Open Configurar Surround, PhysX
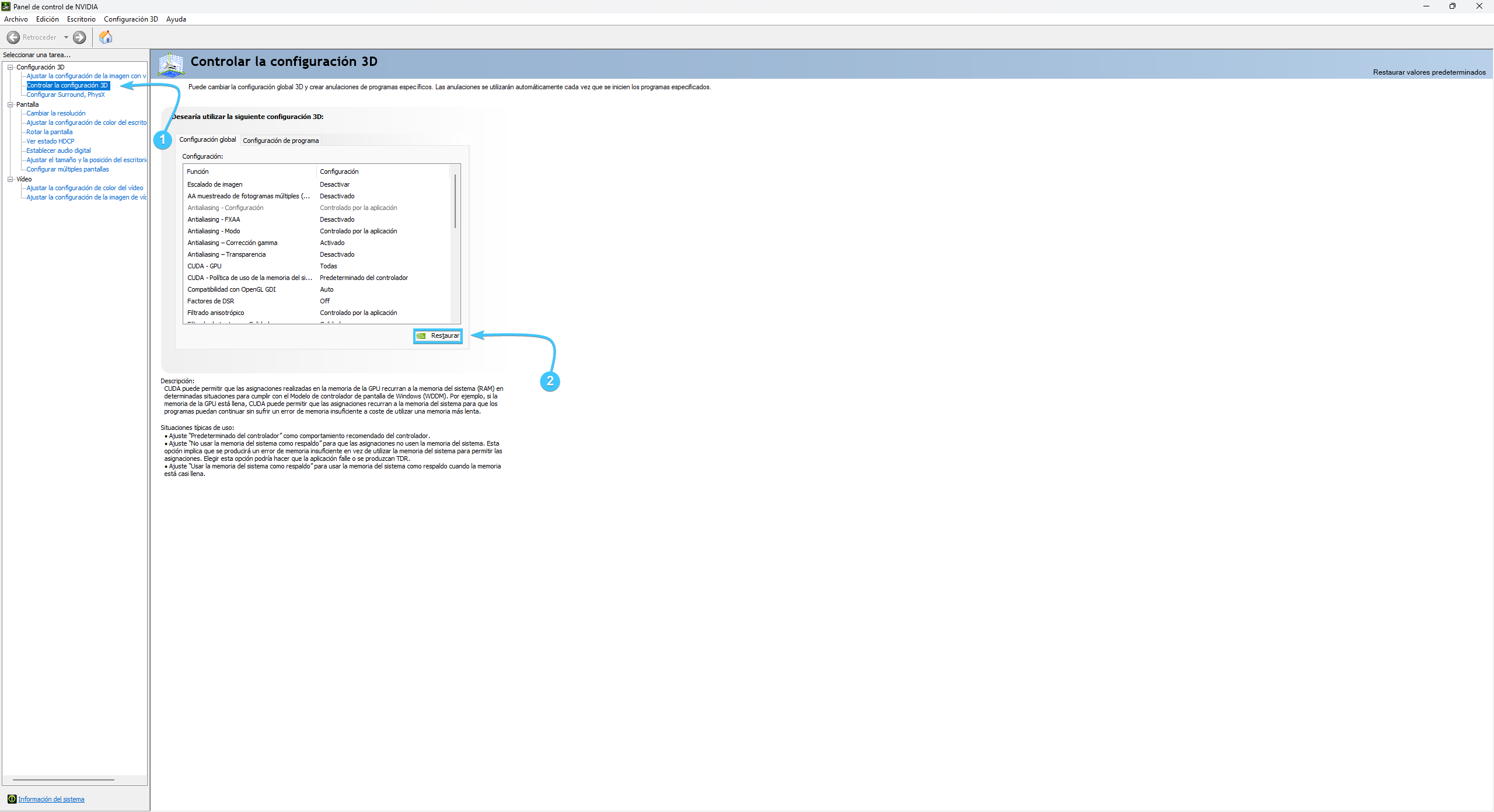The height and width of the screenshot is (812, 1494). click(x=65, y=94)
